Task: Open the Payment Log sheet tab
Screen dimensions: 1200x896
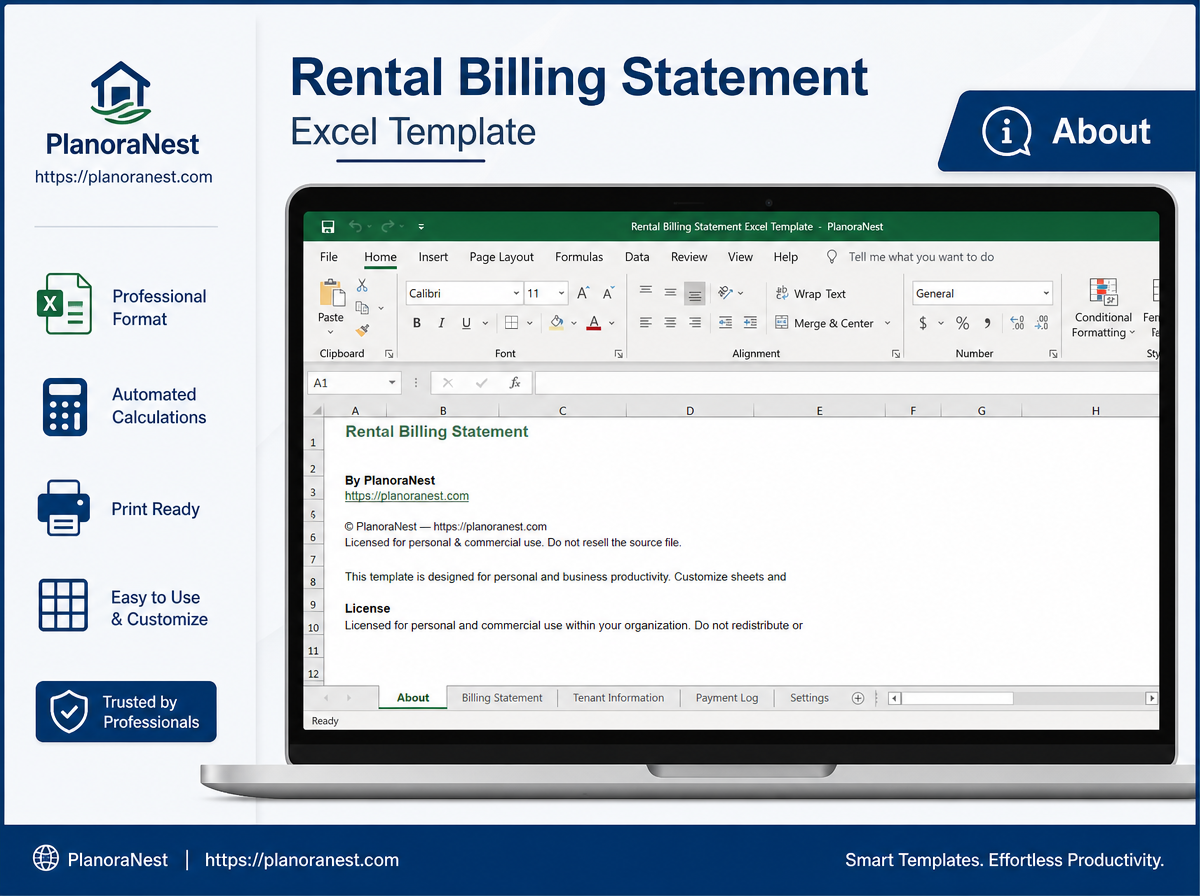Action: click(727, 698)
